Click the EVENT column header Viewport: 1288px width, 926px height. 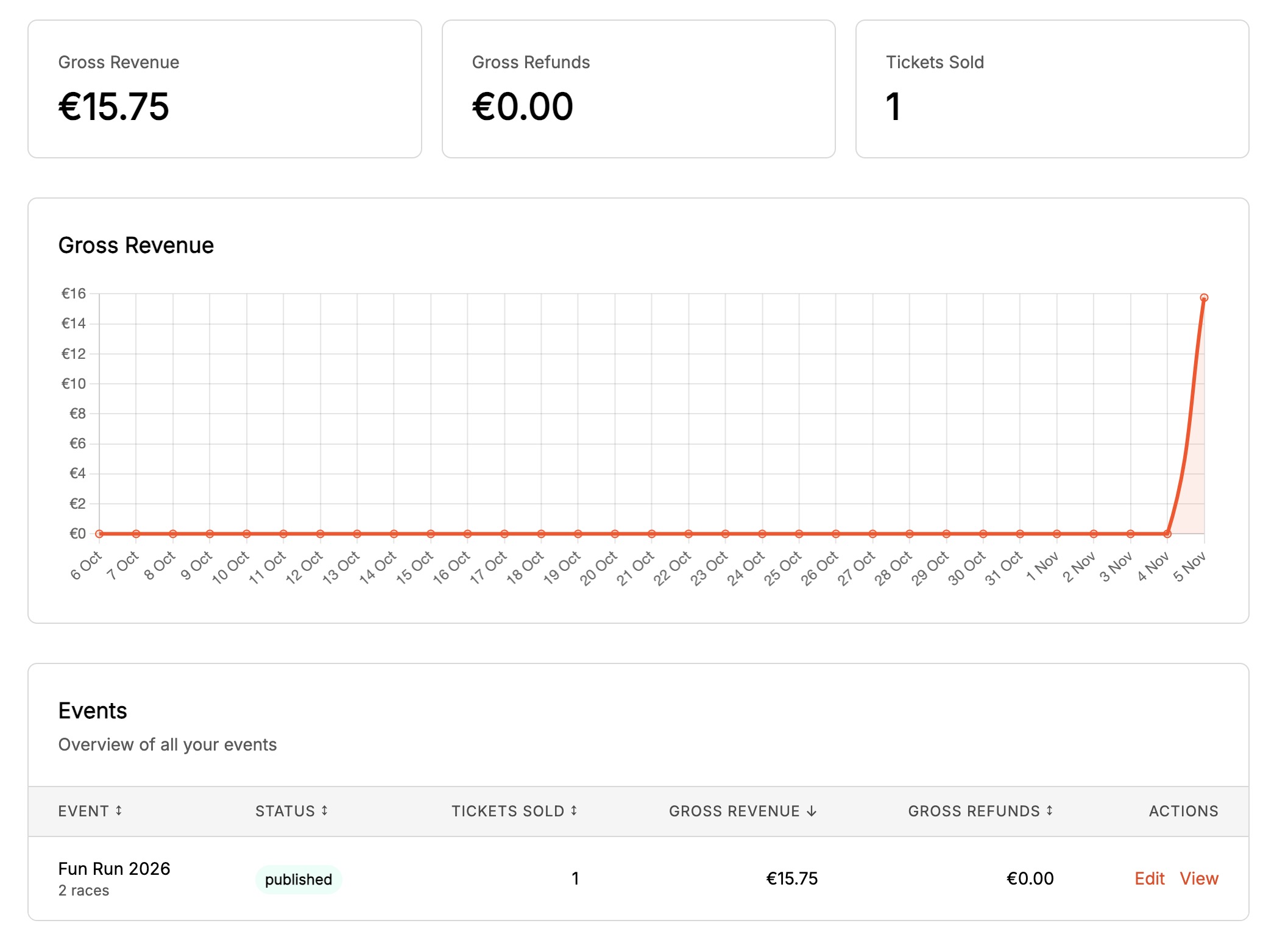[83, 811]
